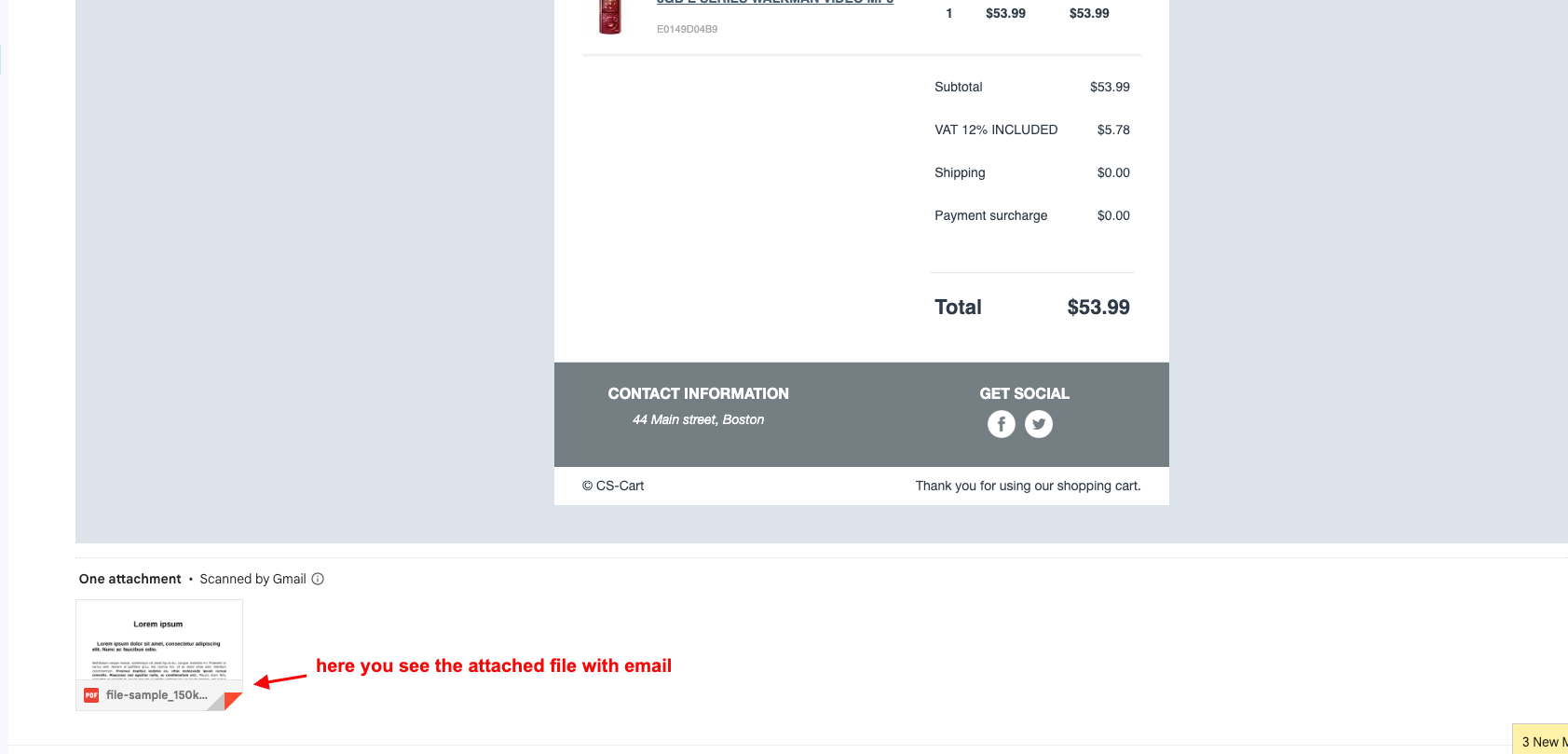Click the red annotation about attached file
The height and width of the screenshot is (754, 1568).
click(493, 665)
